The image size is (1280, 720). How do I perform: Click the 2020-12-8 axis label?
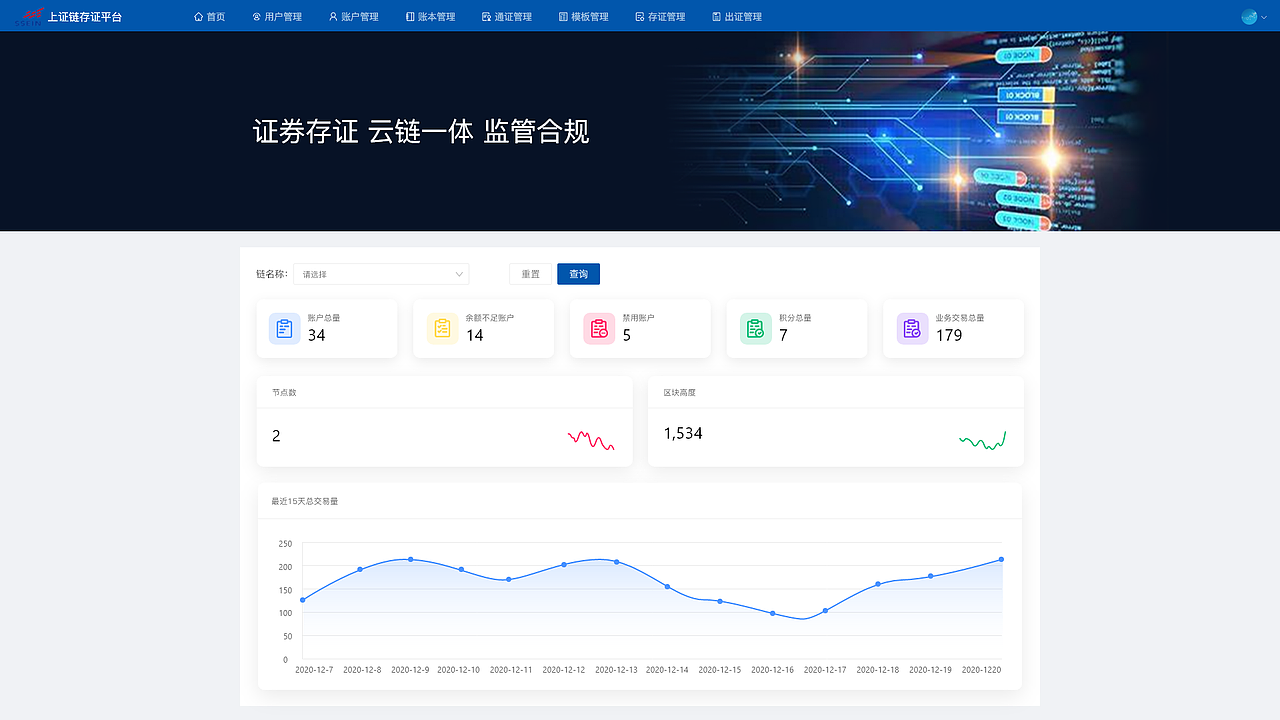coord(362,670)
